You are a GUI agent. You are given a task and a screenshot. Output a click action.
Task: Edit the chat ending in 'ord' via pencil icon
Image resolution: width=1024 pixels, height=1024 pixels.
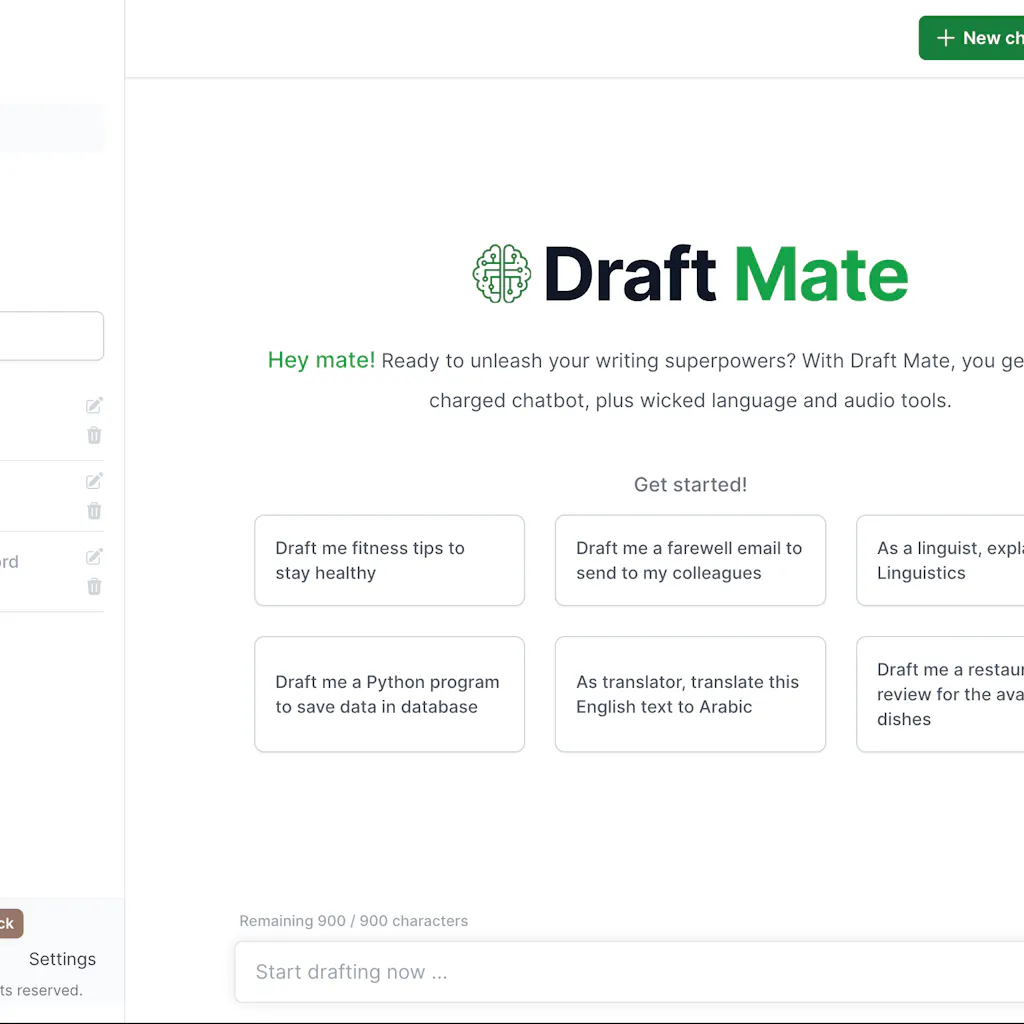[93, 556]
